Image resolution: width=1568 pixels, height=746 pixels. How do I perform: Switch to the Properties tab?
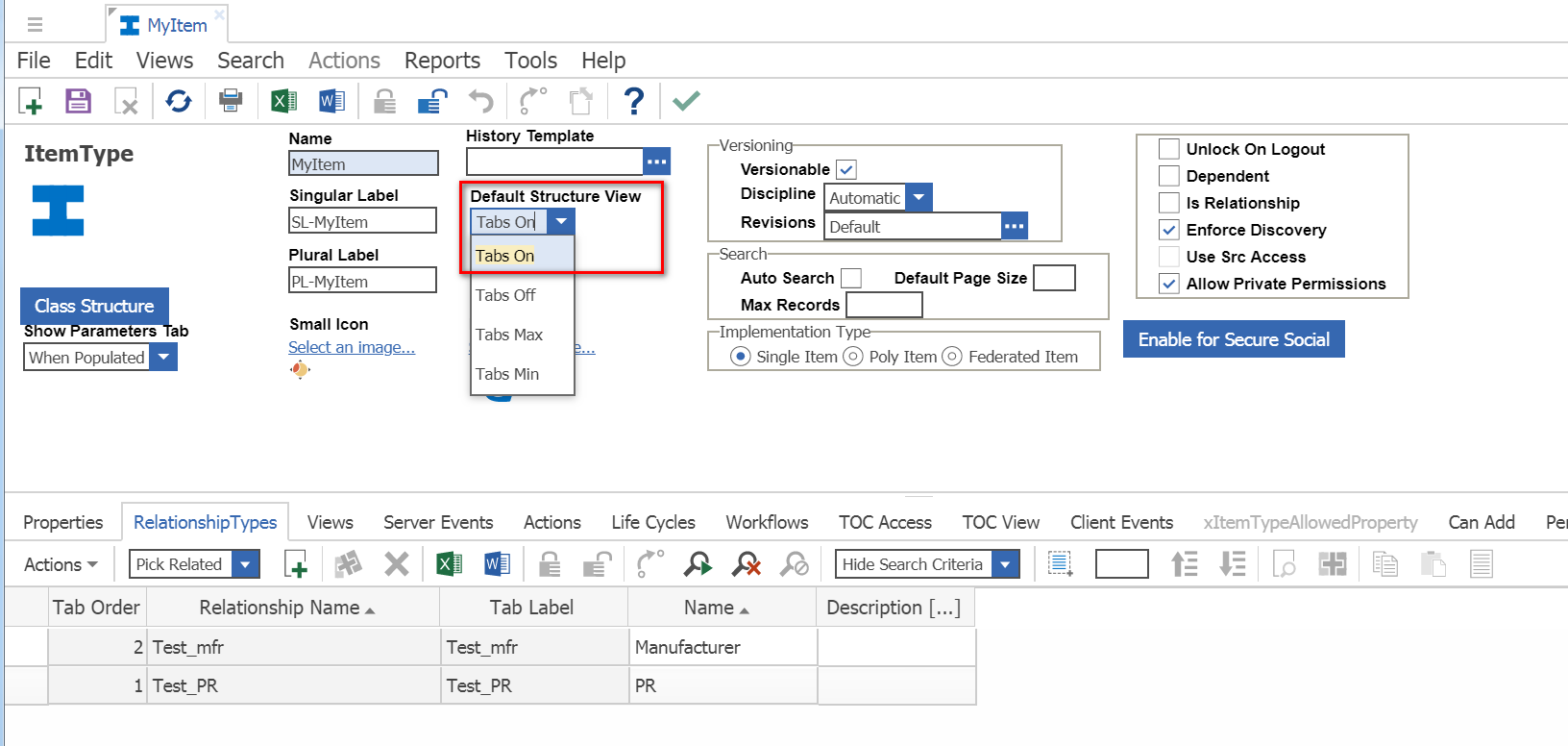point(62,522)
